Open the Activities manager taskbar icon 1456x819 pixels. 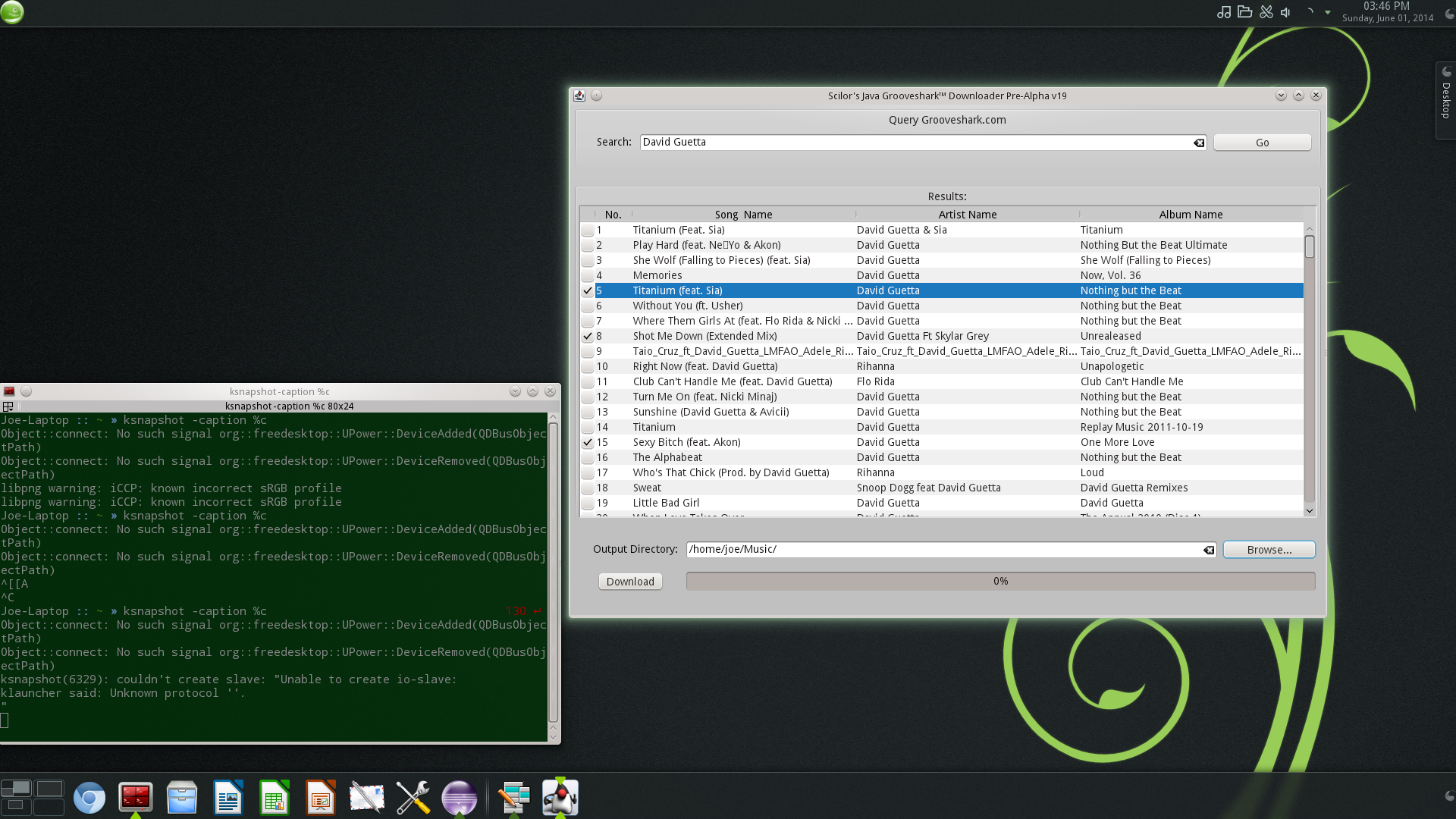click(x=514, y=798)
